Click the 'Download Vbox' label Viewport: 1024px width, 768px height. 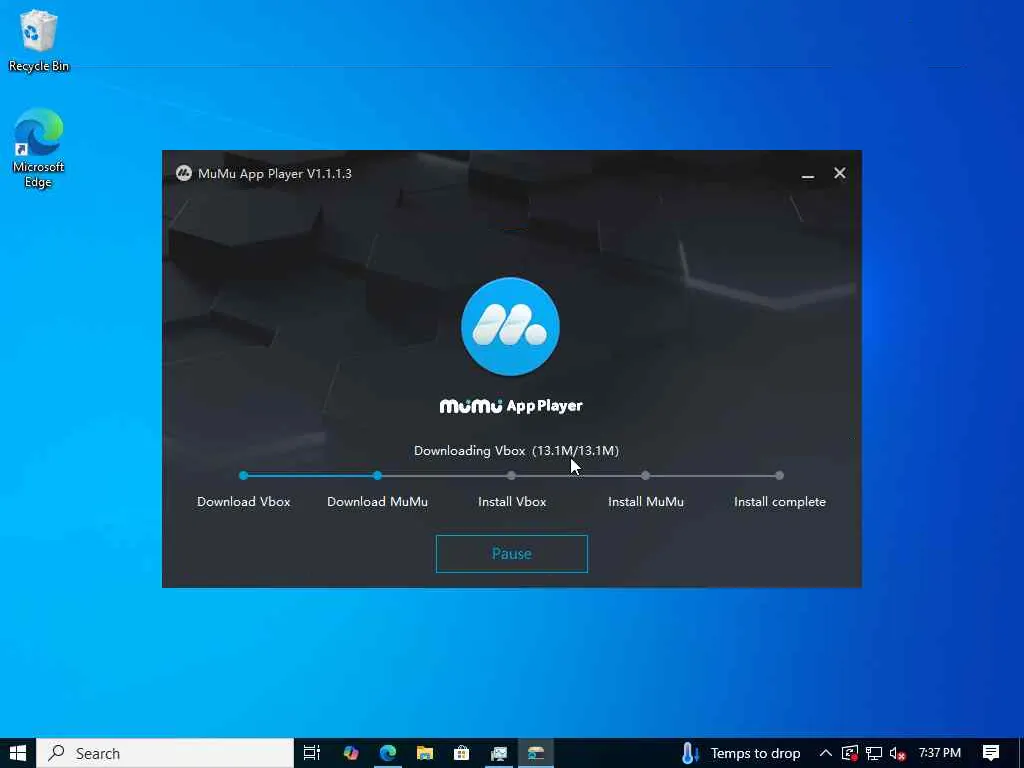tap(244, 502)
